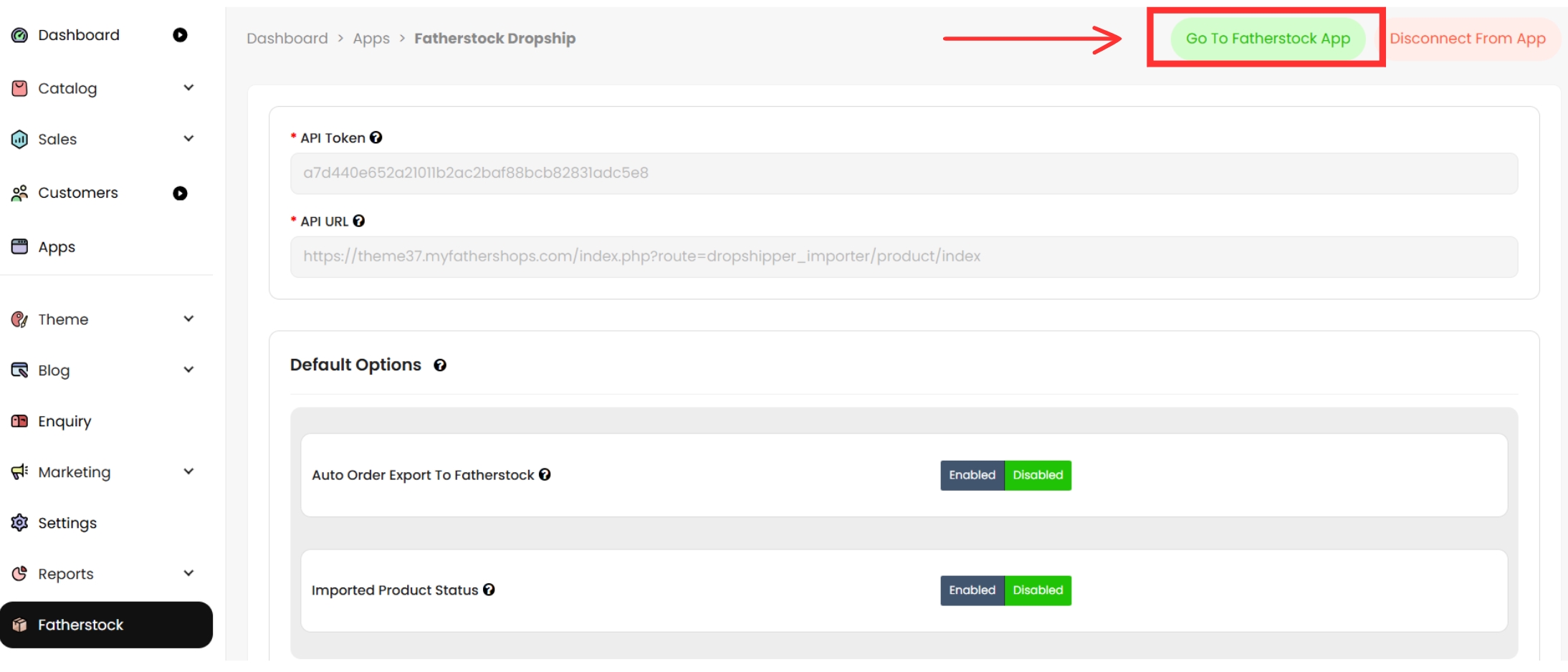Screen dimensions: 1568x672
Task: Click the Fatherstock box icon
Action: click(20, 625)
